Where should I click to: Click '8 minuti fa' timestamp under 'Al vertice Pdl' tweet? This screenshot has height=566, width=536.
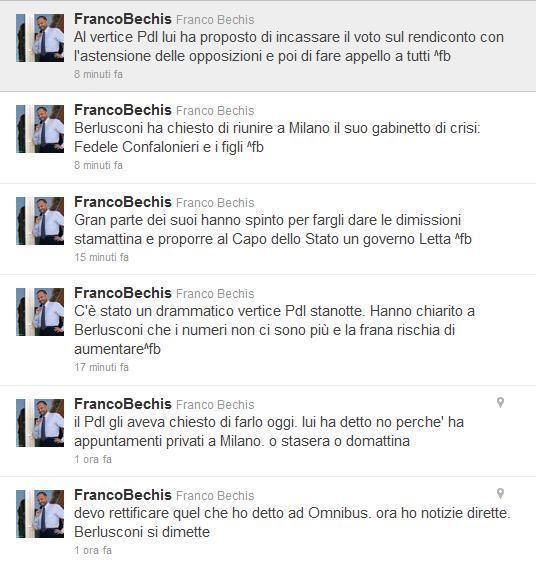tap(99, 74)
